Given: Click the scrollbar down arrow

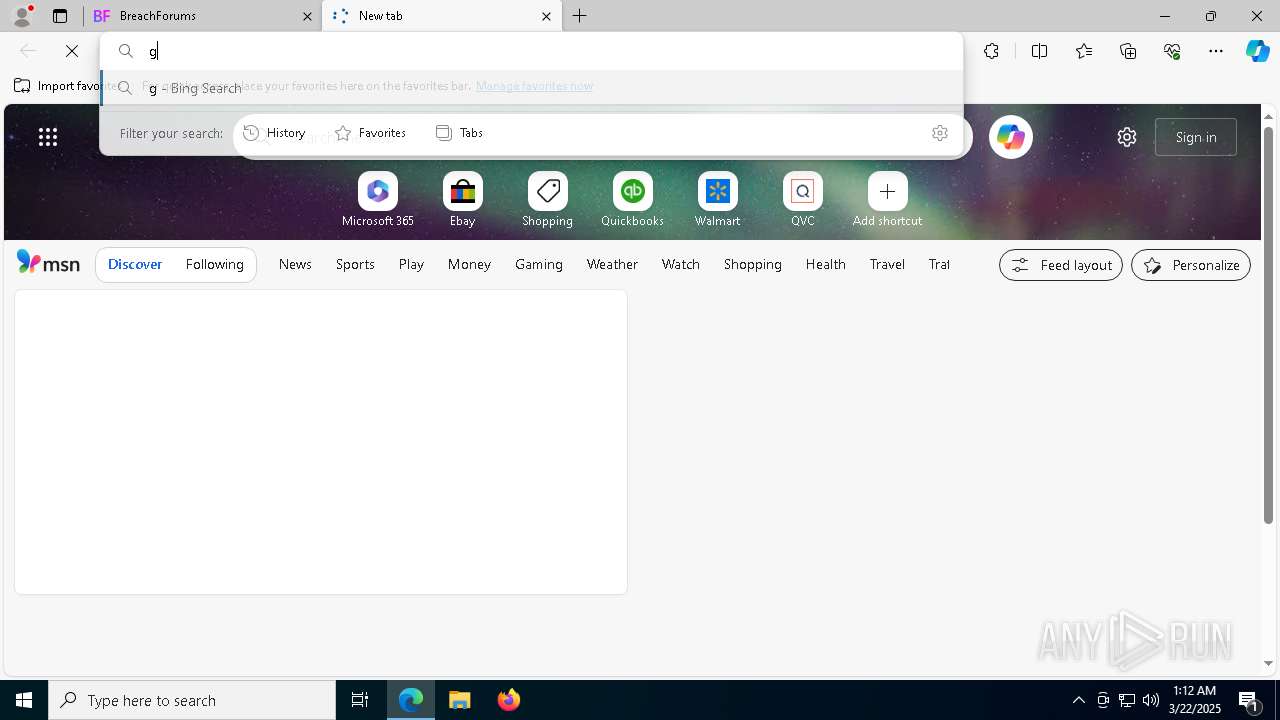Looking at the screenshot, I should [1268, 663].
